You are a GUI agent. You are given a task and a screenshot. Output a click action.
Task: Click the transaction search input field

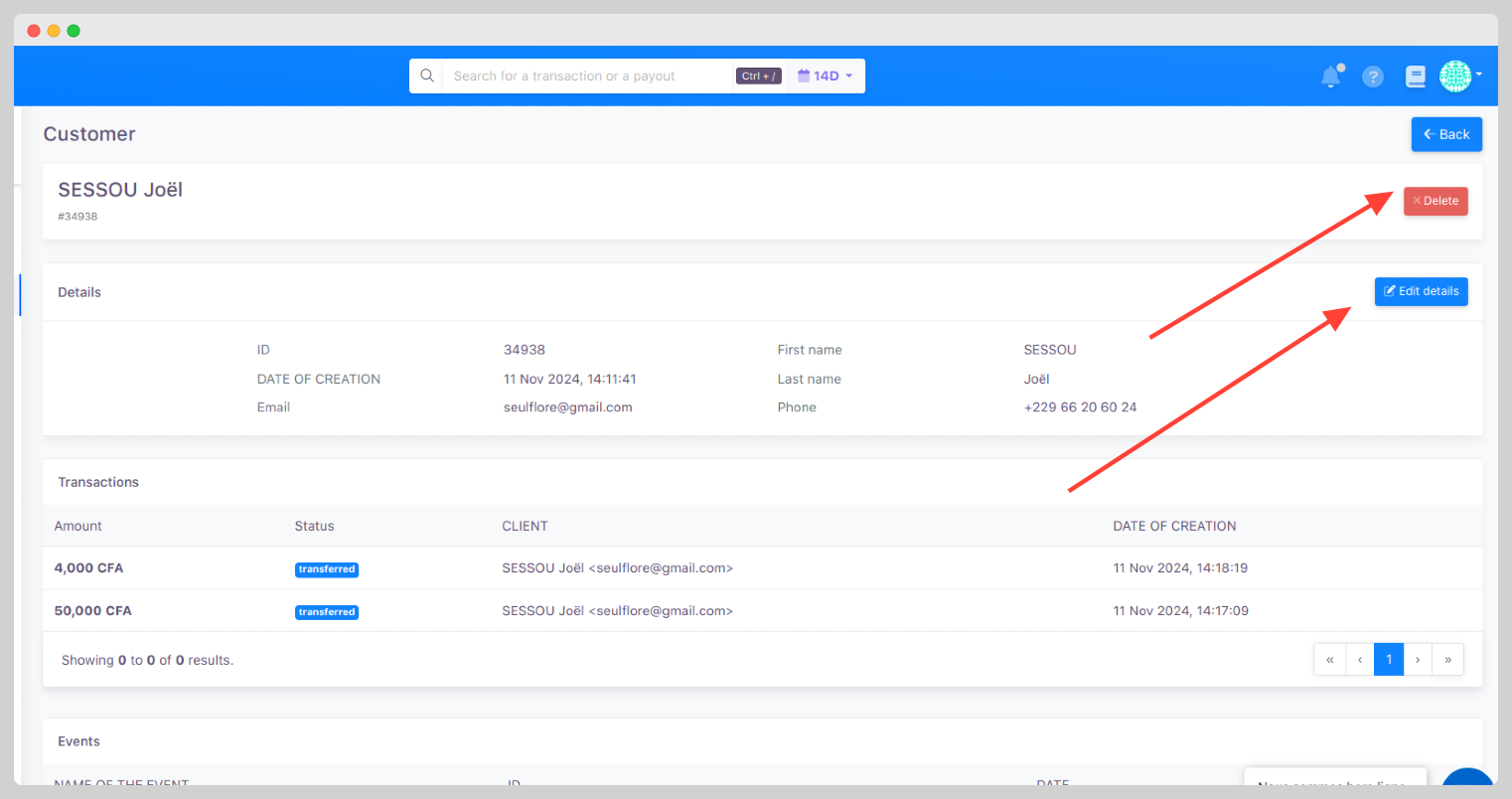pos(586,75)
